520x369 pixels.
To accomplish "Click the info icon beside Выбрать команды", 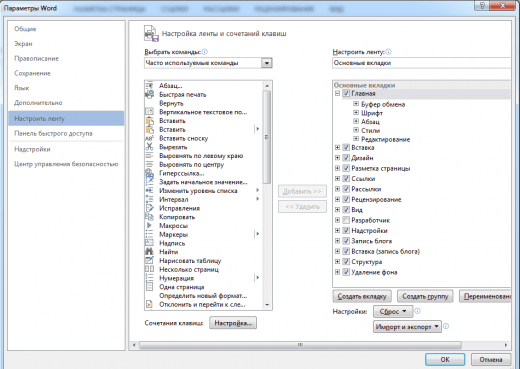I will tap(205, 52).
